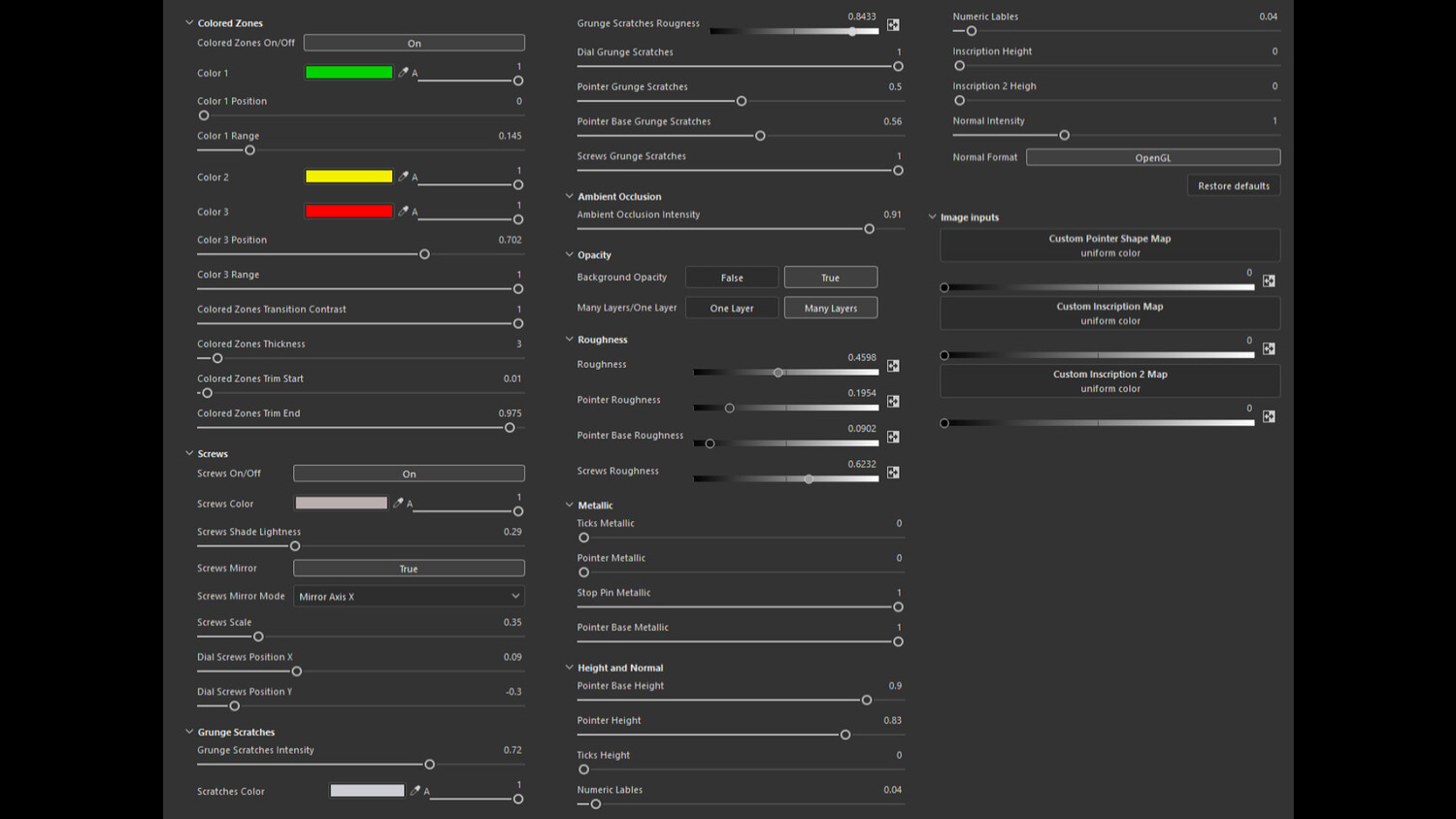Image resolution: width=1456 pixels, height=819 pixels.
Task: Pick Color 1 with its eyedropper
Action: point(403,73)
